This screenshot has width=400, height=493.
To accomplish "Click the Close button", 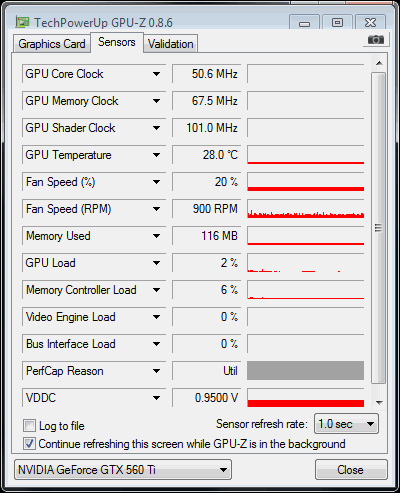I will pyautogui.click(x=351, y=470).
